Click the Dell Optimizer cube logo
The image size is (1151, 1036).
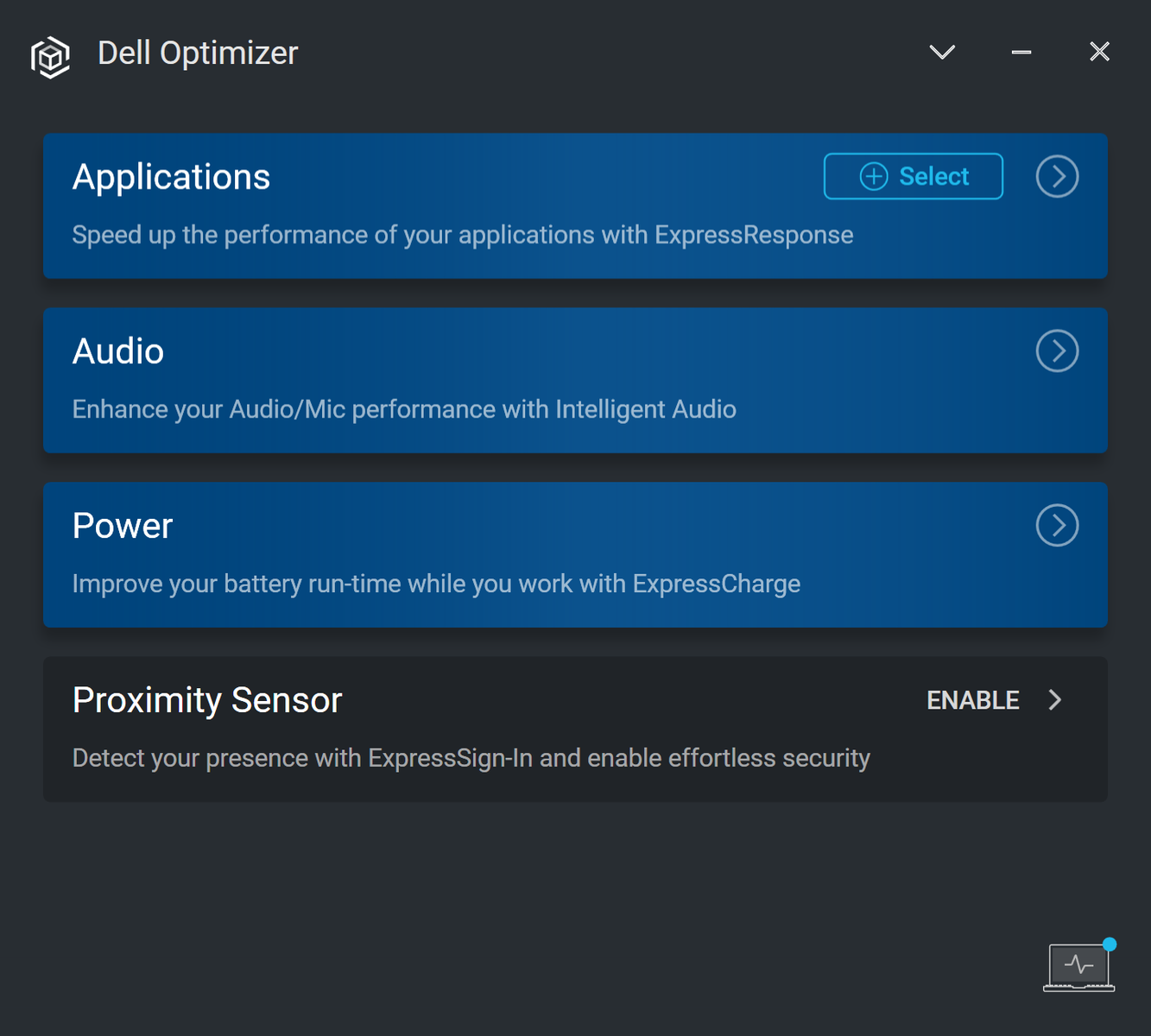click(50, 57)
